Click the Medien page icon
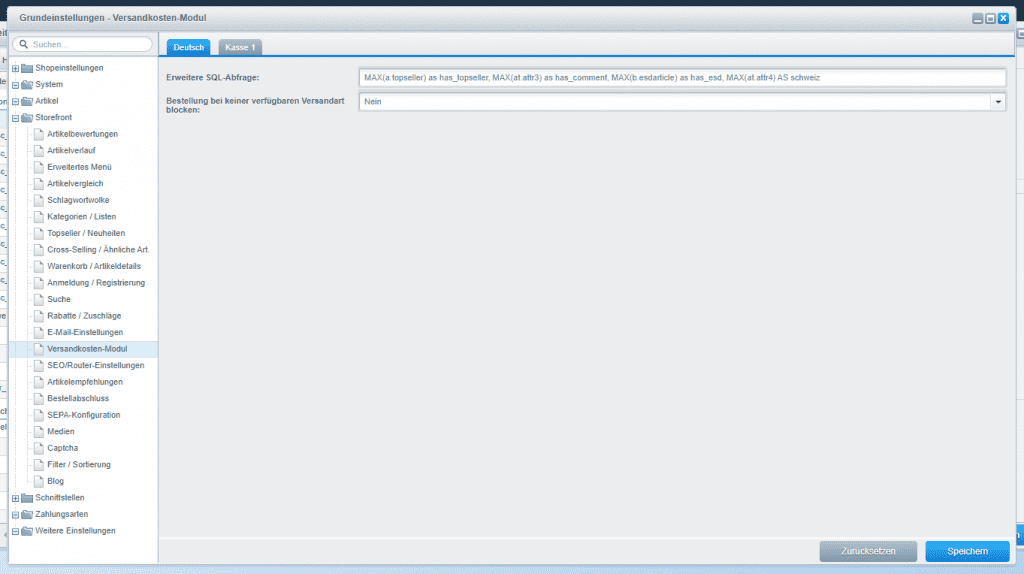 coord(38,431)
